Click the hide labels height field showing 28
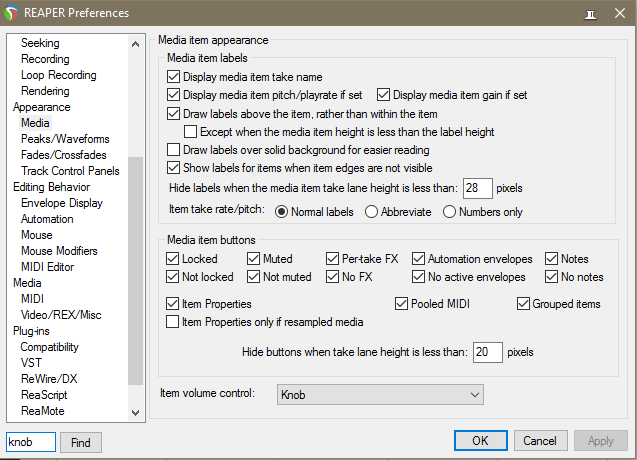The height and width of the screenshot is (460, 637). click(x=478, y=188)
